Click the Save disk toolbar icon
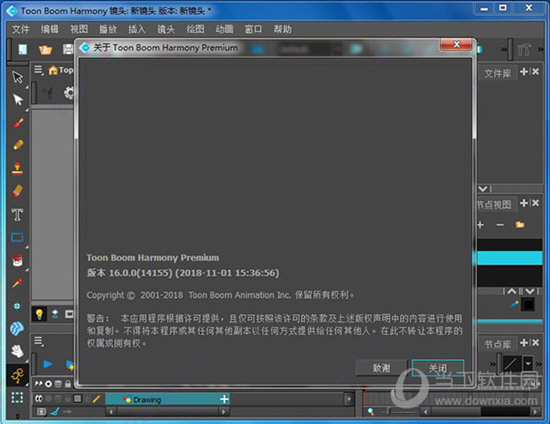Viewport: 550px width, 424px height. pos(68,49)
